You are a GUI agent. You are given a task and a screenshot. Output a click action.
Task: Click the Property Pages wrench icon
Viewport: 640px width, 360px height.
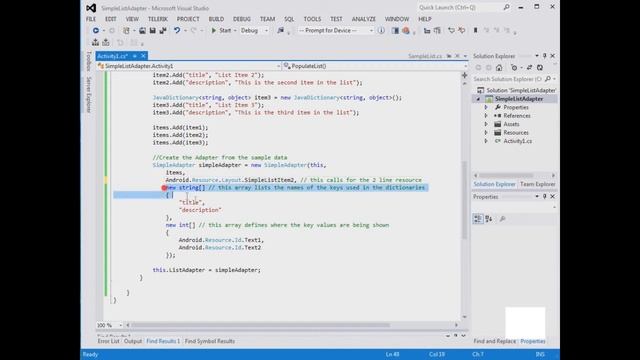point(503,219)
